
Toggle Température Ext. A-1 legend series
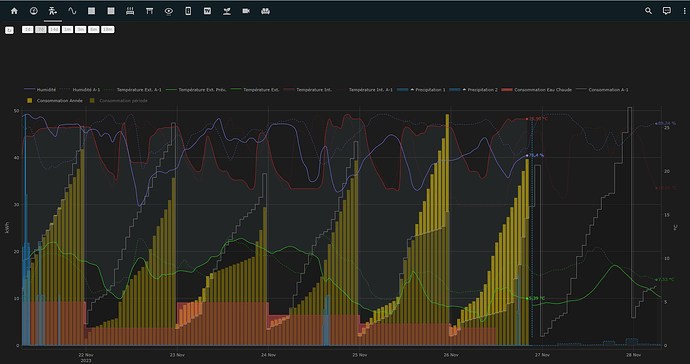tap(132, 90)
